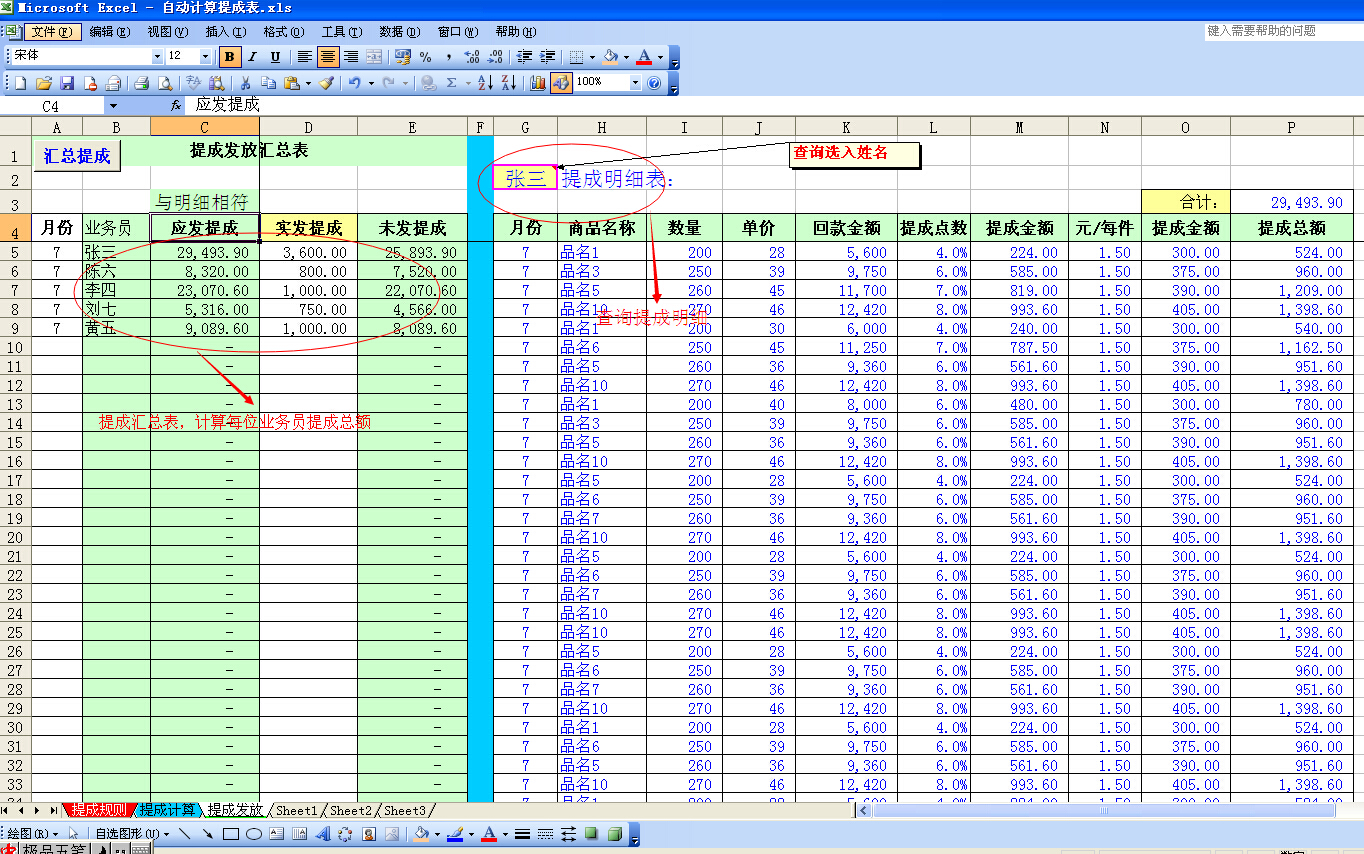Screen dimensions: 1364x854
Task: Open the 插入 menu
Action: point(225,32)
